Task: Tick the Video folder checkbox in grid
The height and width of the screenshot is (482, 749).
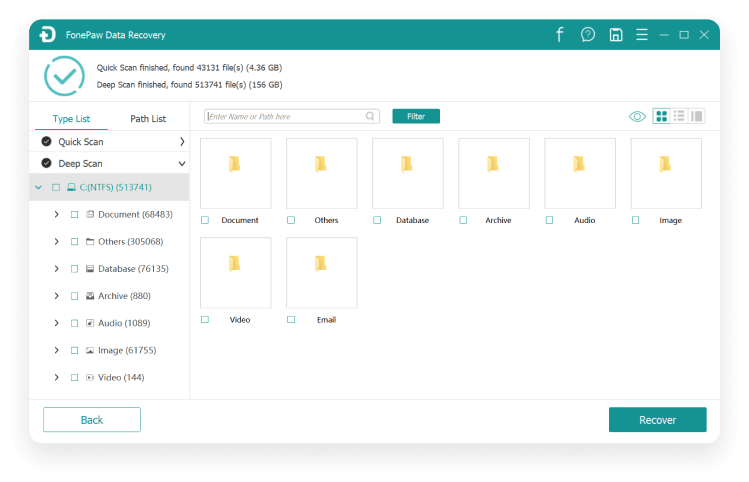Action: tap(205, 320)
